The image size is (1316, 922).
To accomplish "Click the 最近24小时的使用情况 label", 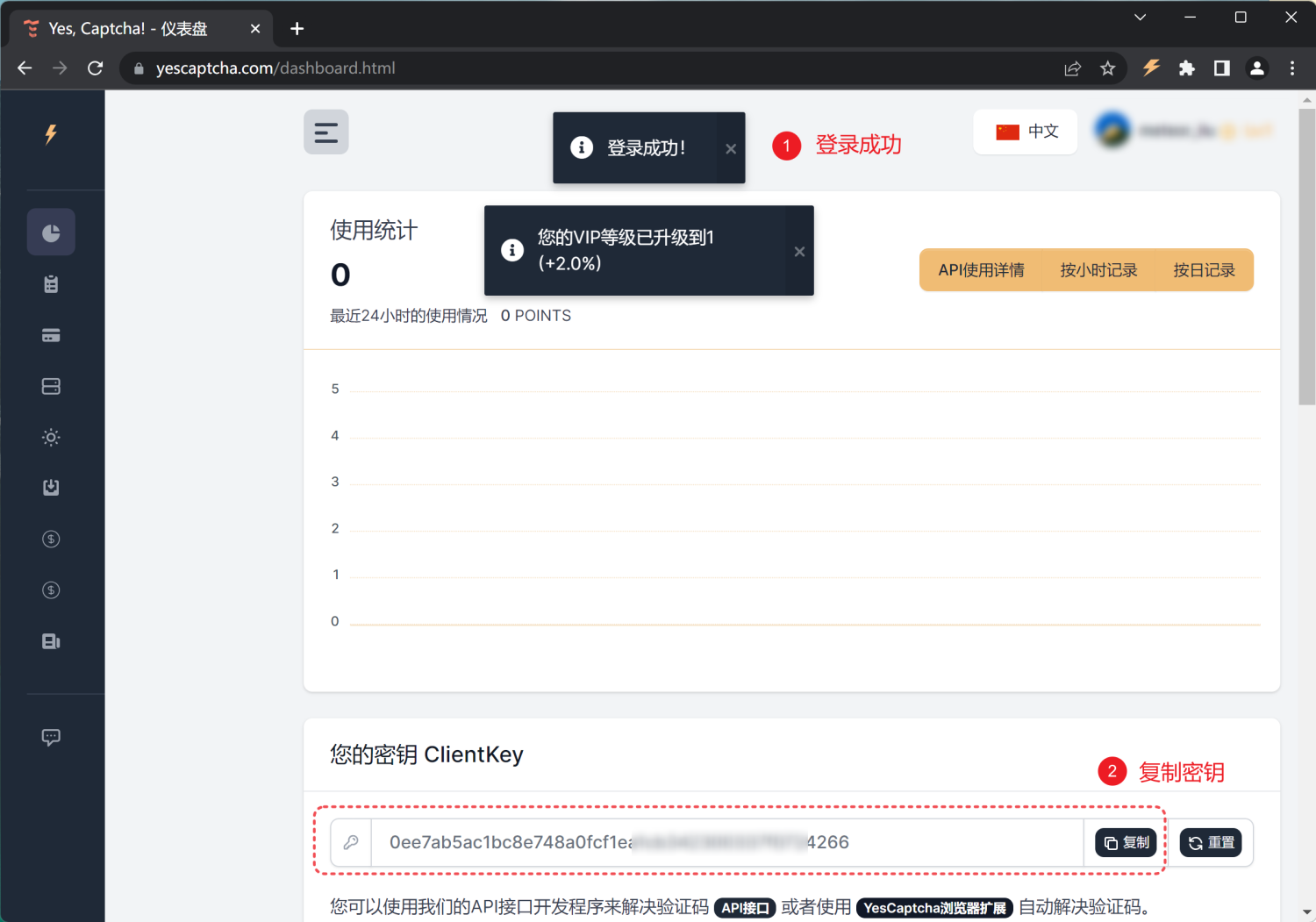I will pyautogui.click(x=409, y=316).
